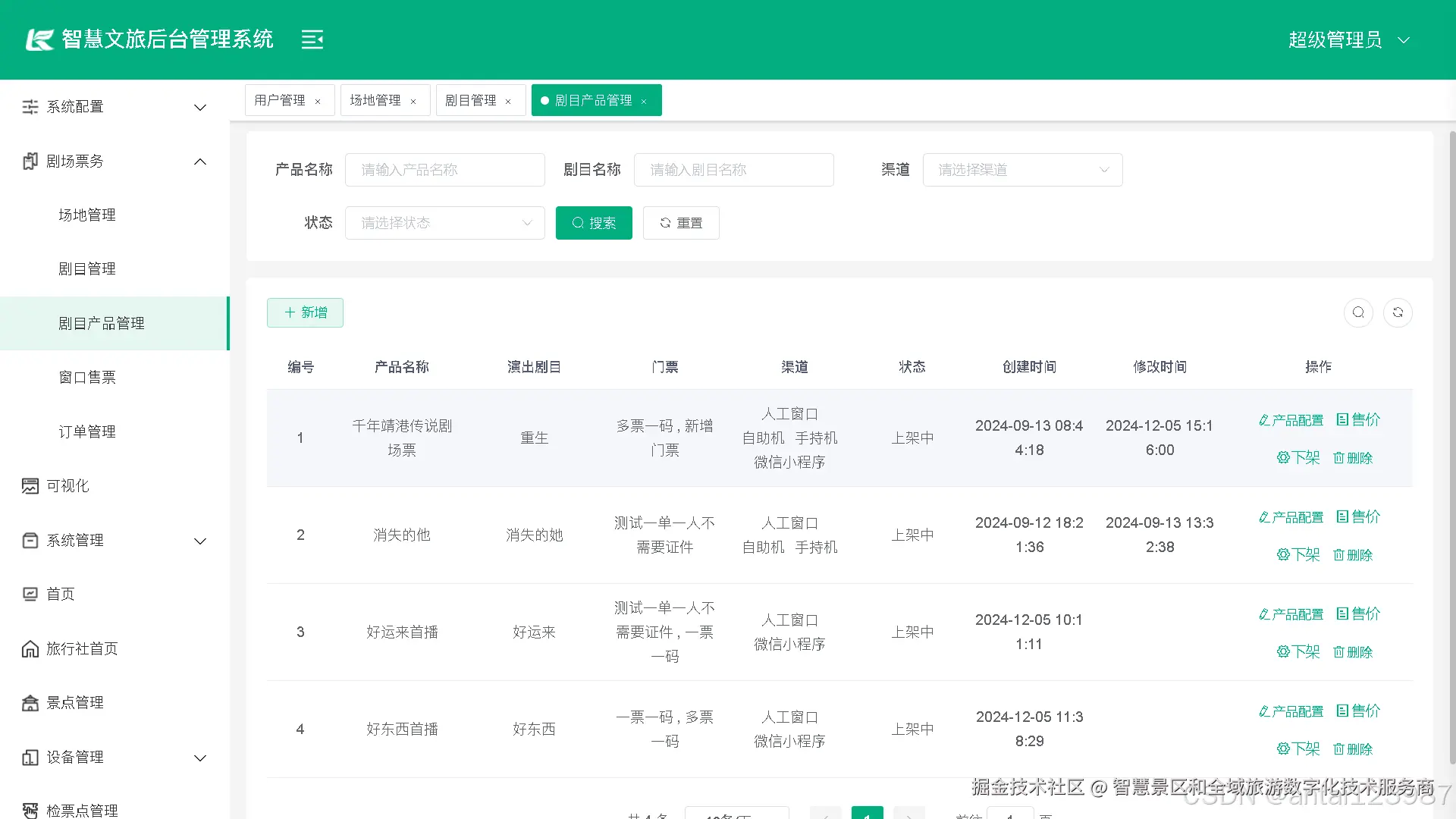Click the round search toggle icon above table

pyautogui.click(x=1358, y=312)
